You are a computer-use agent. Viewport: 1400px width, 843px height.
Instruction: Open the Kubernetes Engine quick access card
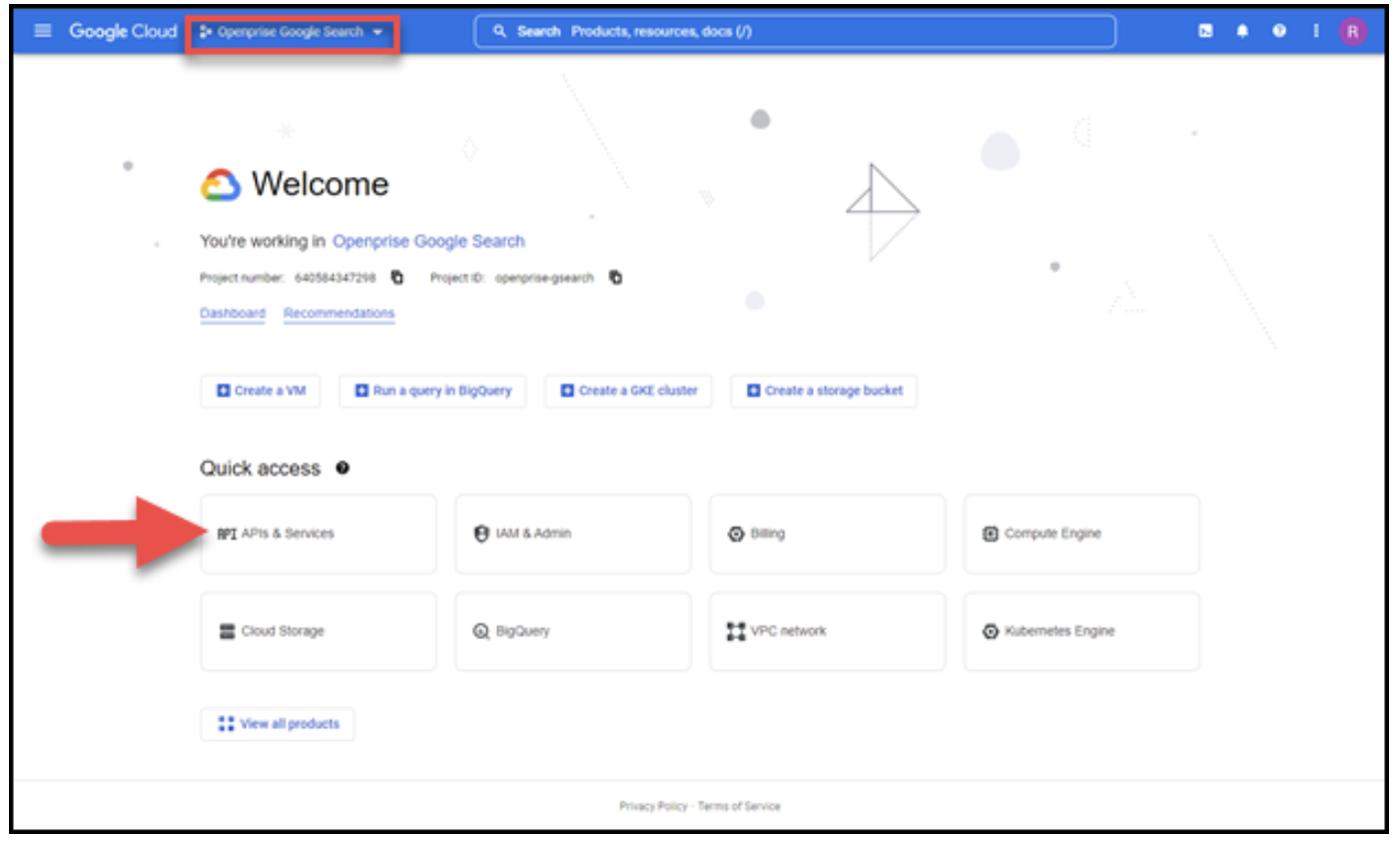tap(1081, 631)
